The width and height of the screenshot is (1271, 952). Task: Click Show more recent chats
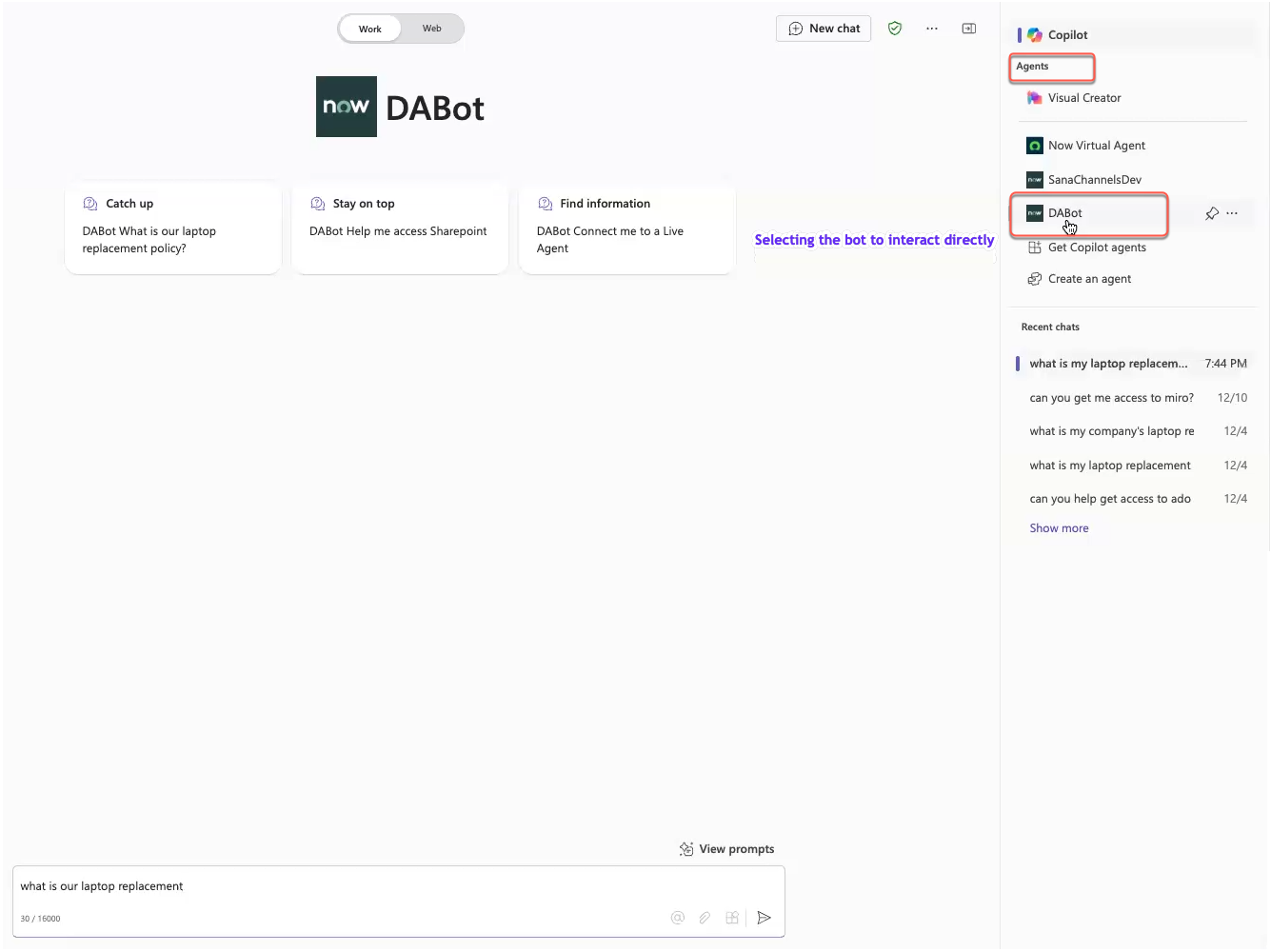[x=1059, y=528]
